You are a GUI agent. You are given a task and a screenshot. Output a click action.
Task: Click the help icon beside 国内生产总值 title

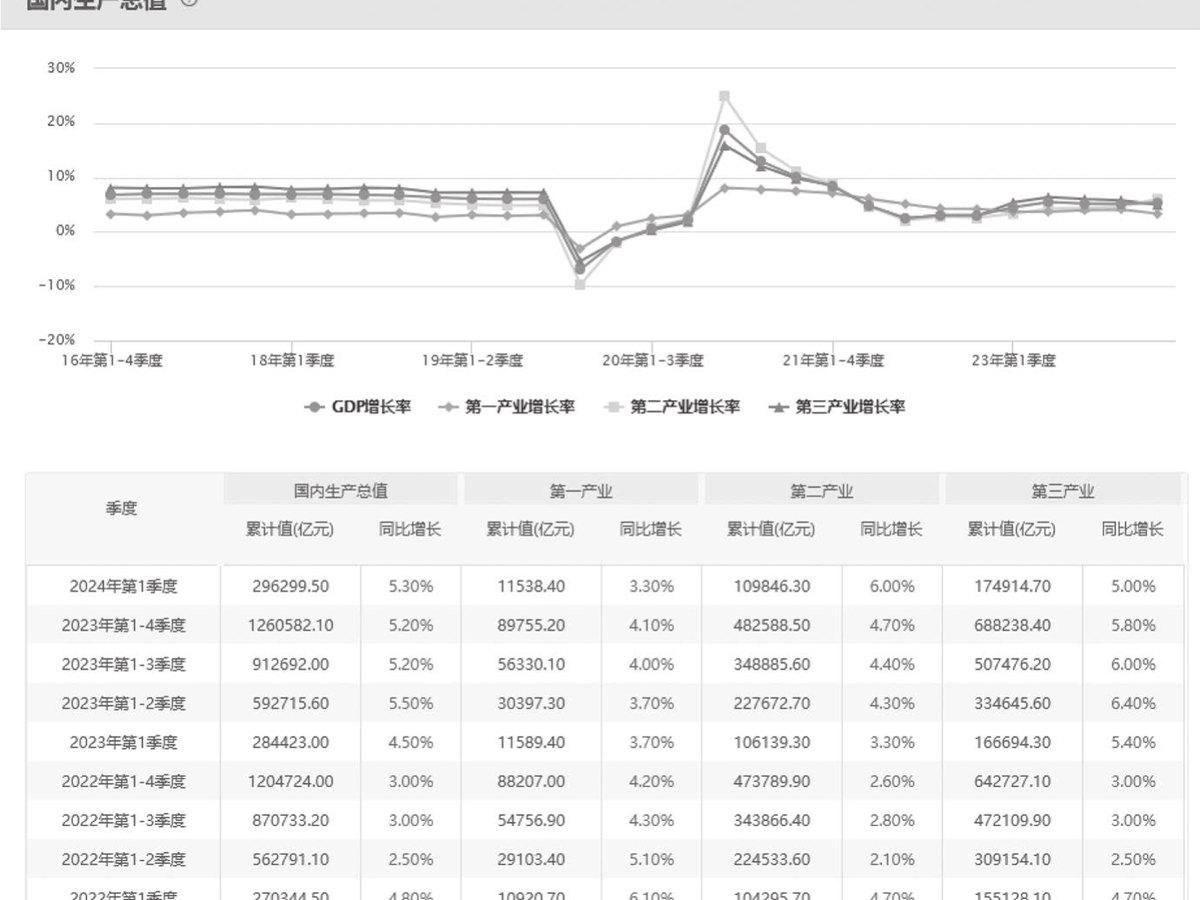click(x=190, y=3)
